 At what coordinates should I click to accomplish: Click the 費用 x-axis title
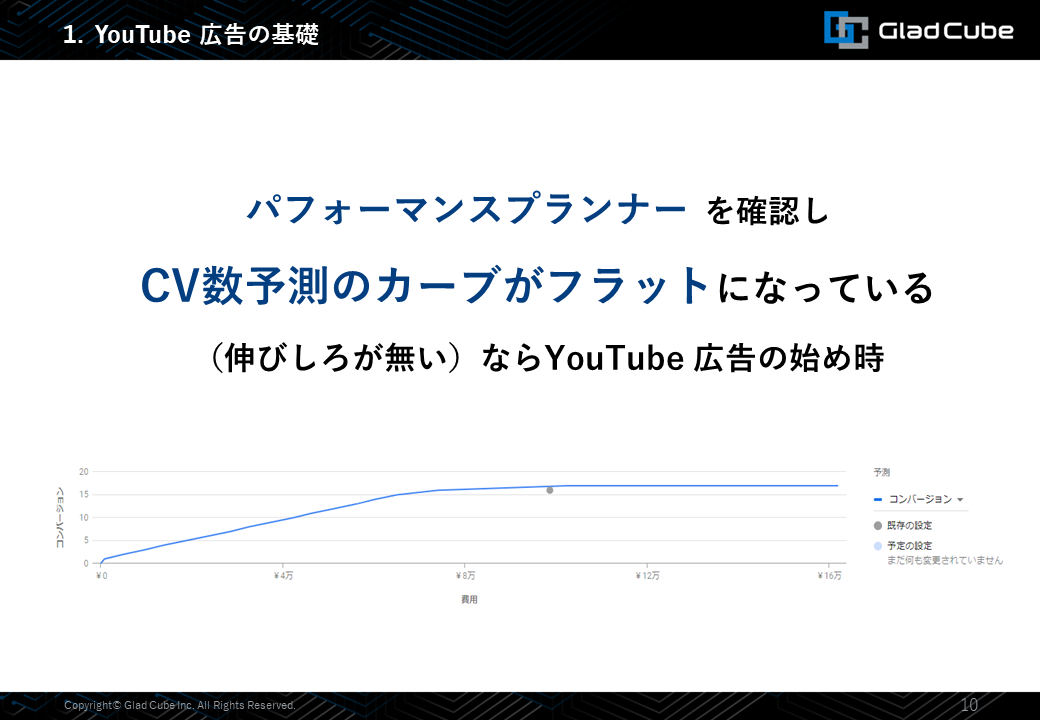(x=469, y=599)
